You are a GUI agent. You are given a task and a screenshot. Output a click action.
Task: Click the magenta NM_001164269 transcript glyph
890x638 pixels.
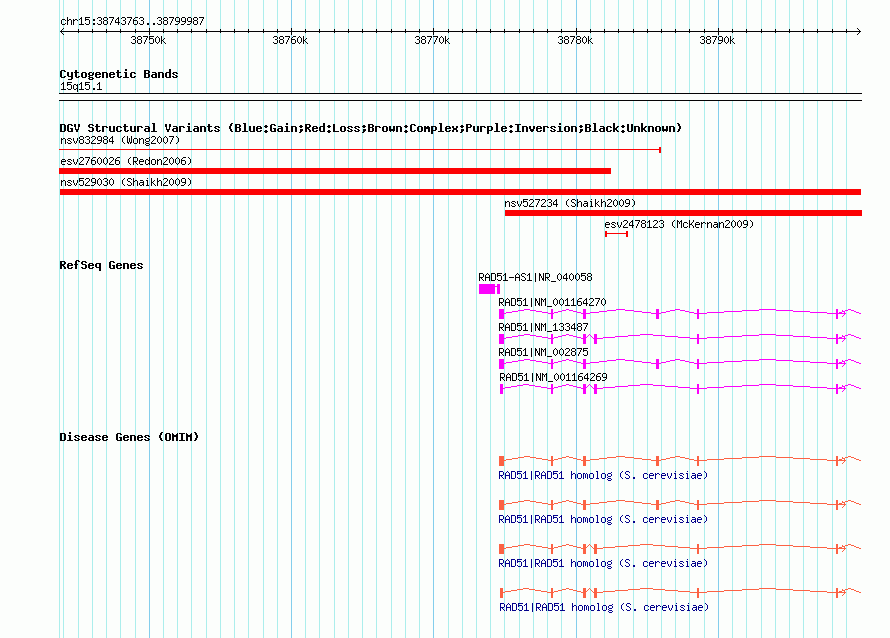[681, 388]
